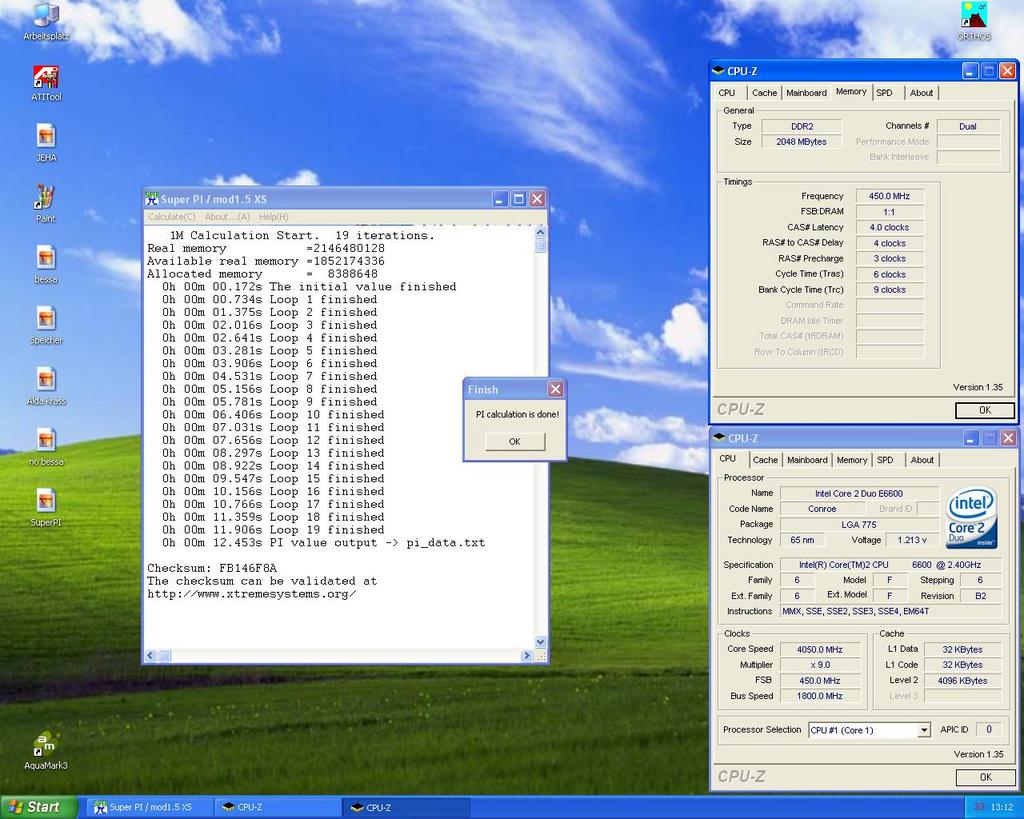Click the system tray temperature icon
Screen dimensions: 1024x819
tap(978, 807)
